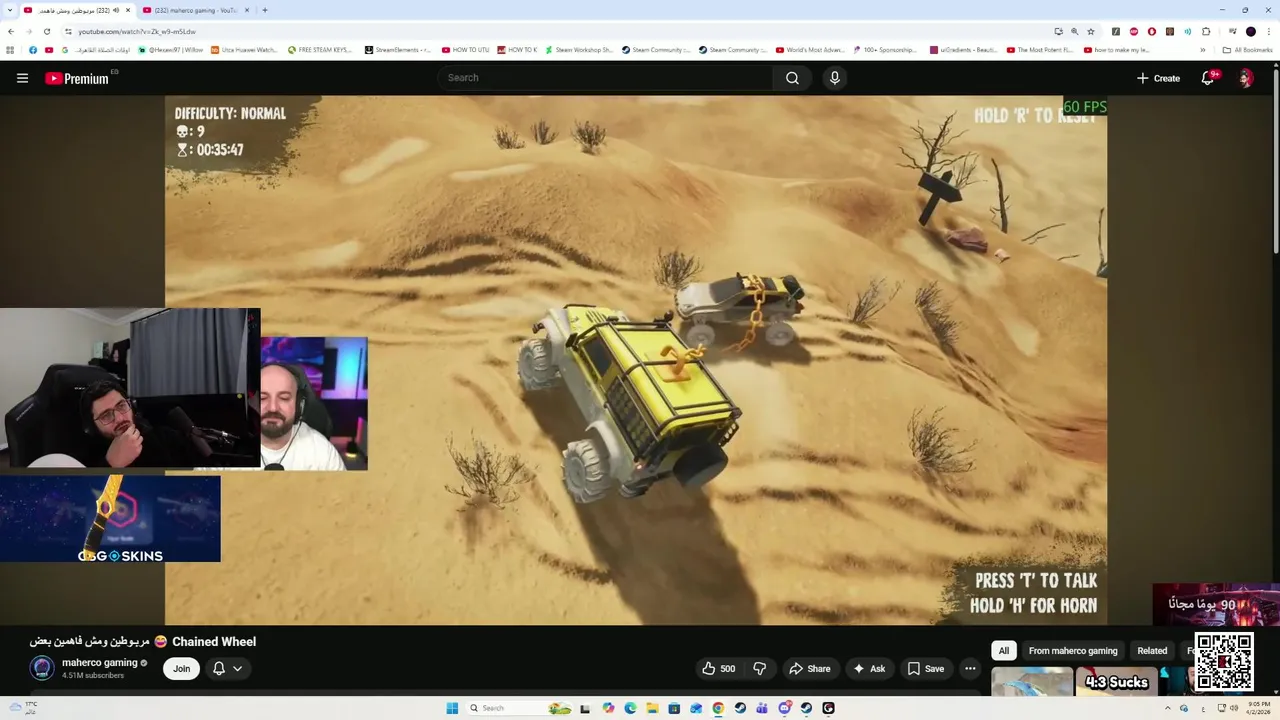
Task: Open Chrome three-dot menu
Action: 1269,31
